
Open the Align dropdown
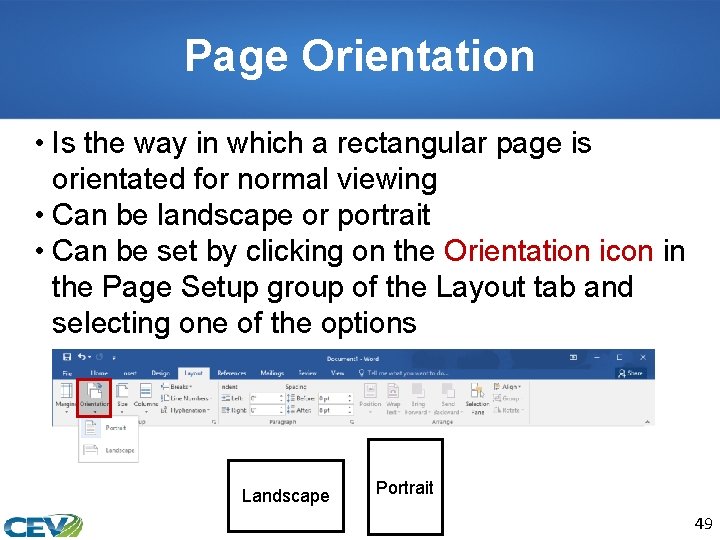pos(507,387)
